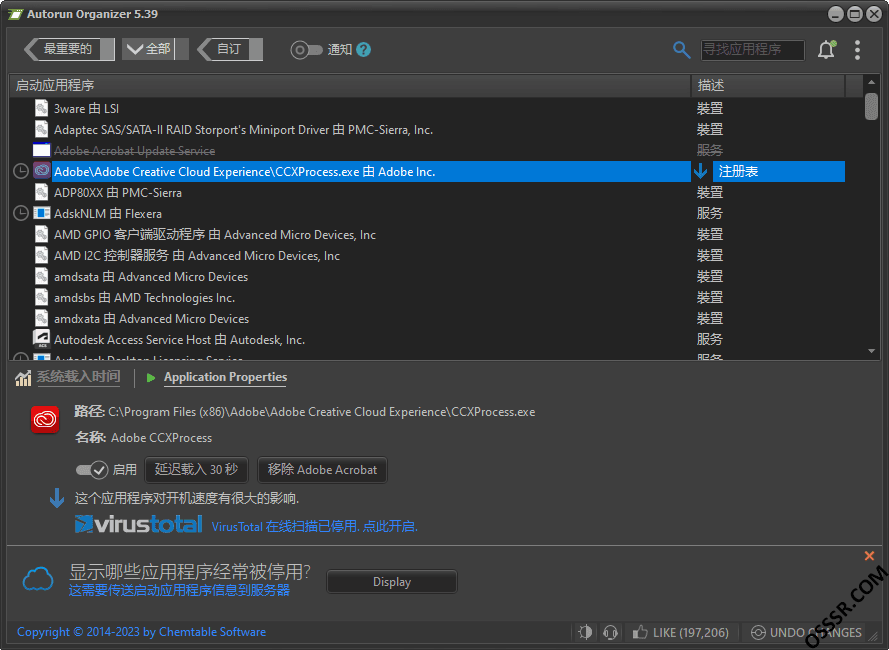This screenshot has height=650, width=889.
Task: Click the CCXProcess.exe path text
Action: 321,412
